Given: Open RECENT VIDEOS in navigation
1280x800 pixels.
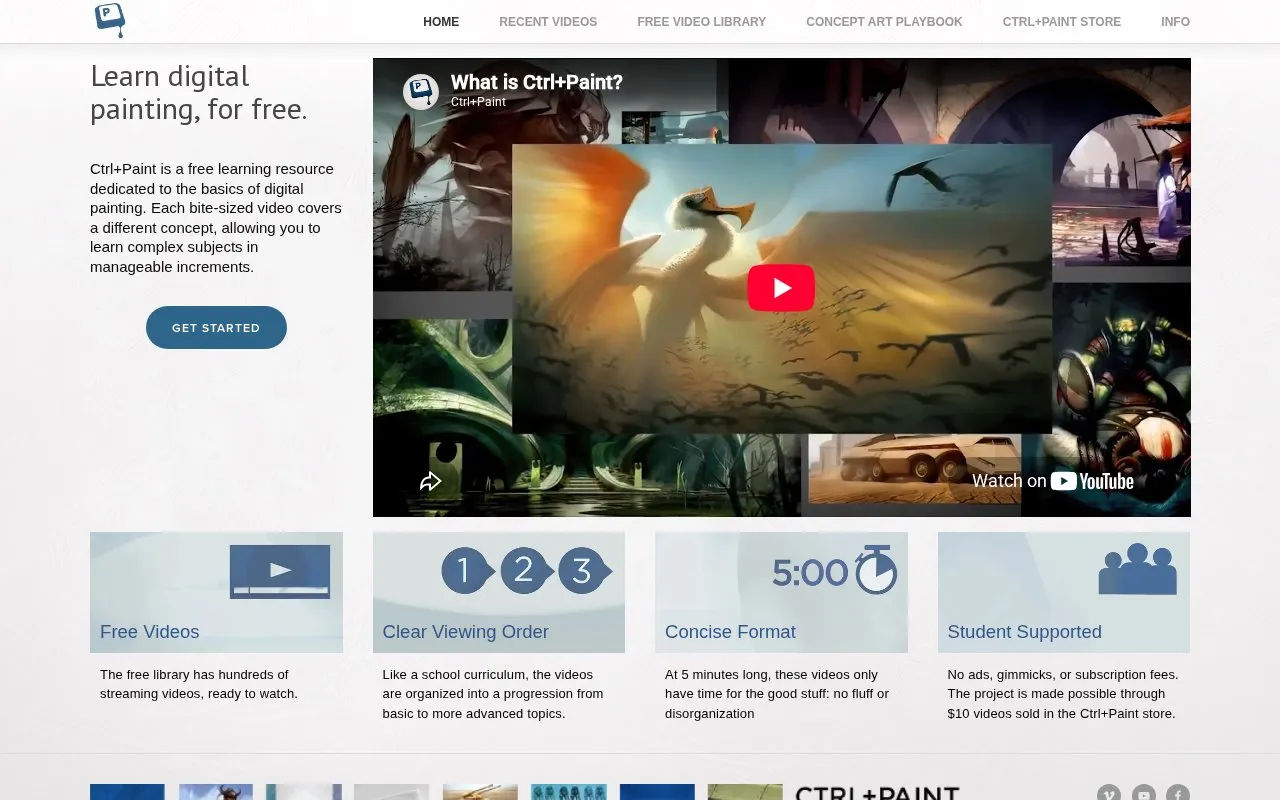Looking at the screenshot, I should [x=548, y=22].
